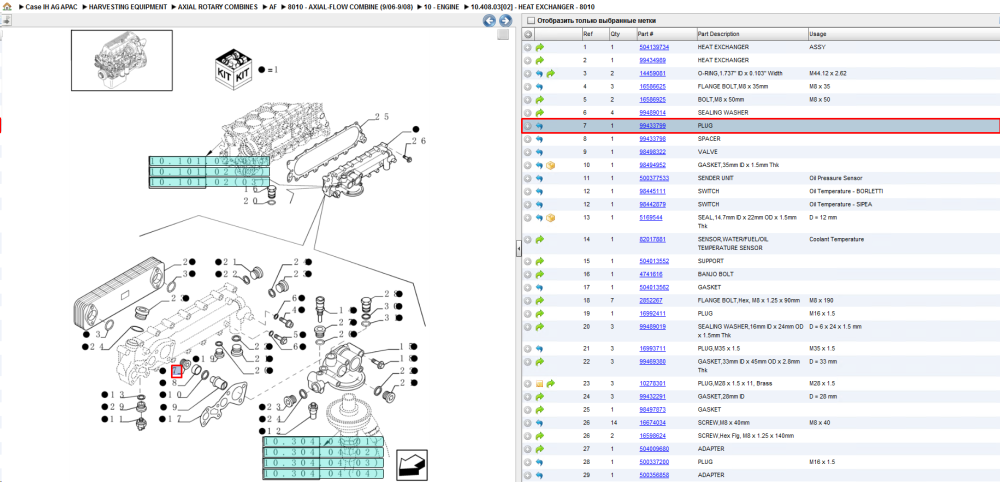Viewport: 1000px width, 482px height.
Task: Click green arrow for coolant temperature SENSOR row
Action: click(540, 239)
